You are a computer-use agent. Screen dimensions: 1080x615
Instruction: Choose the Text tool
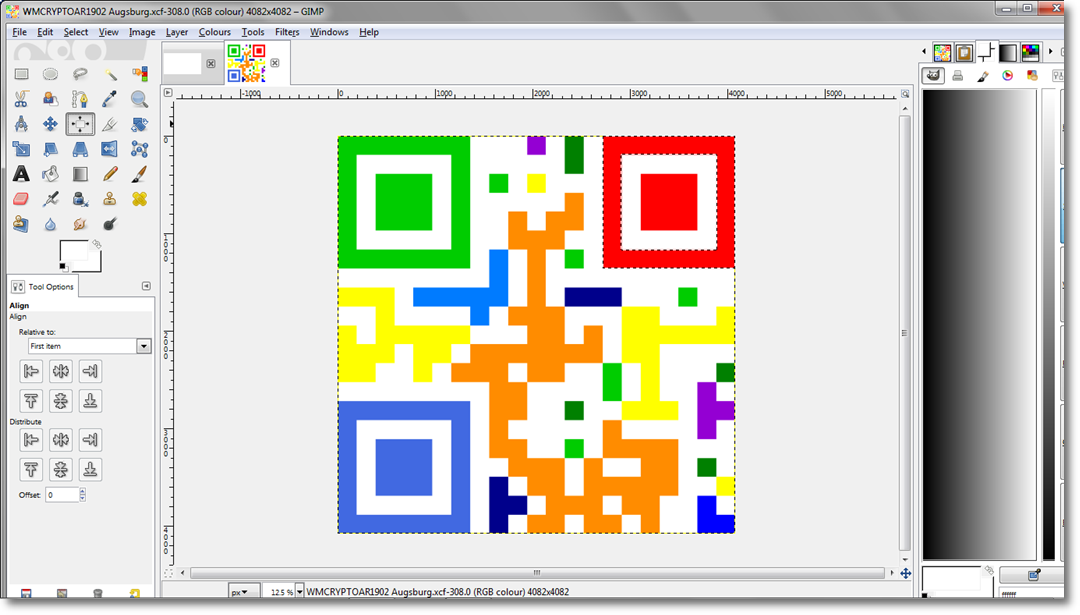(21, 174)
